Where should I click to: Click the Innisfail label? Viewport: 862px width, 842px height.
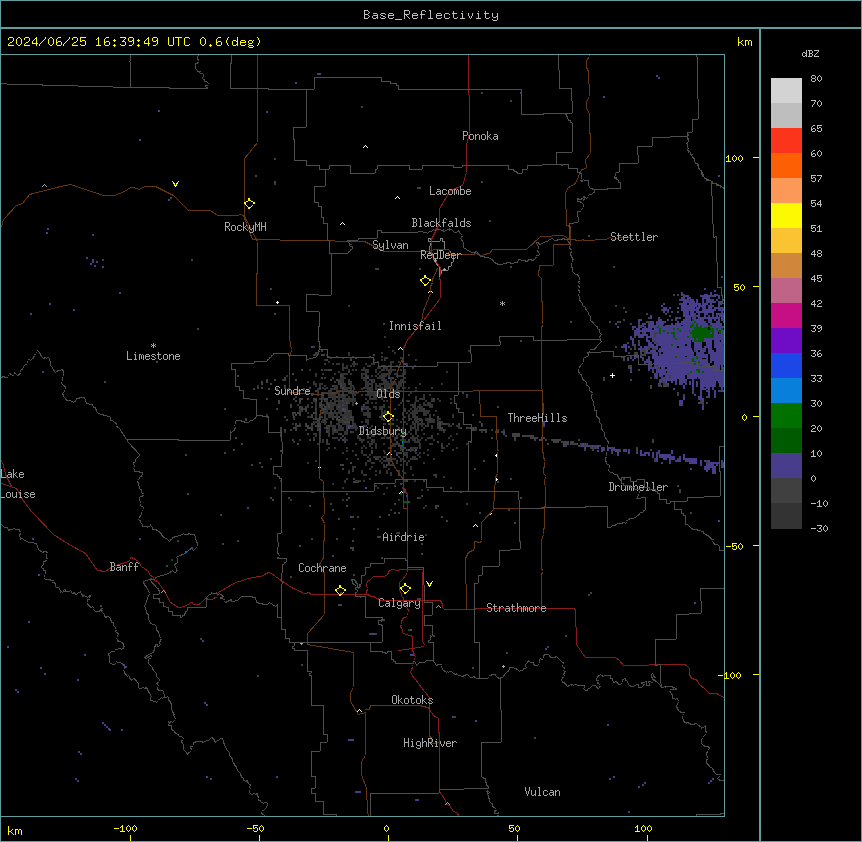tap(415, 326)
